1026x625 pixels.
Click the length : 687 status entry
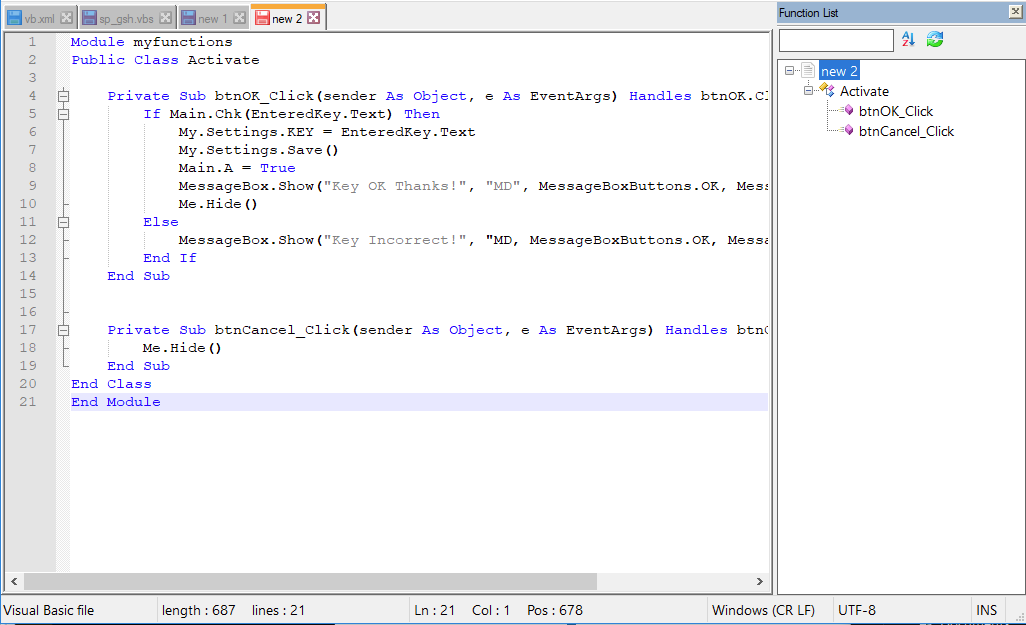(x=198, y=610)
